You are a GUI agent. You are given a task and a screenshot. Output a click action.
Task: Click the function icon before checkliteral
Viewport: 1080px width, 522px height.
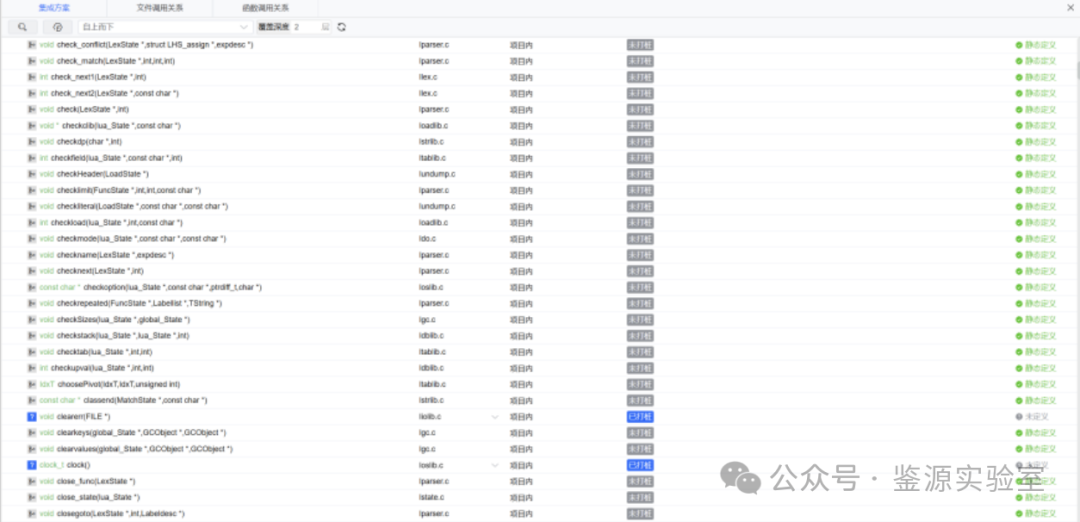pyautogui.click(x=32, y=207)
